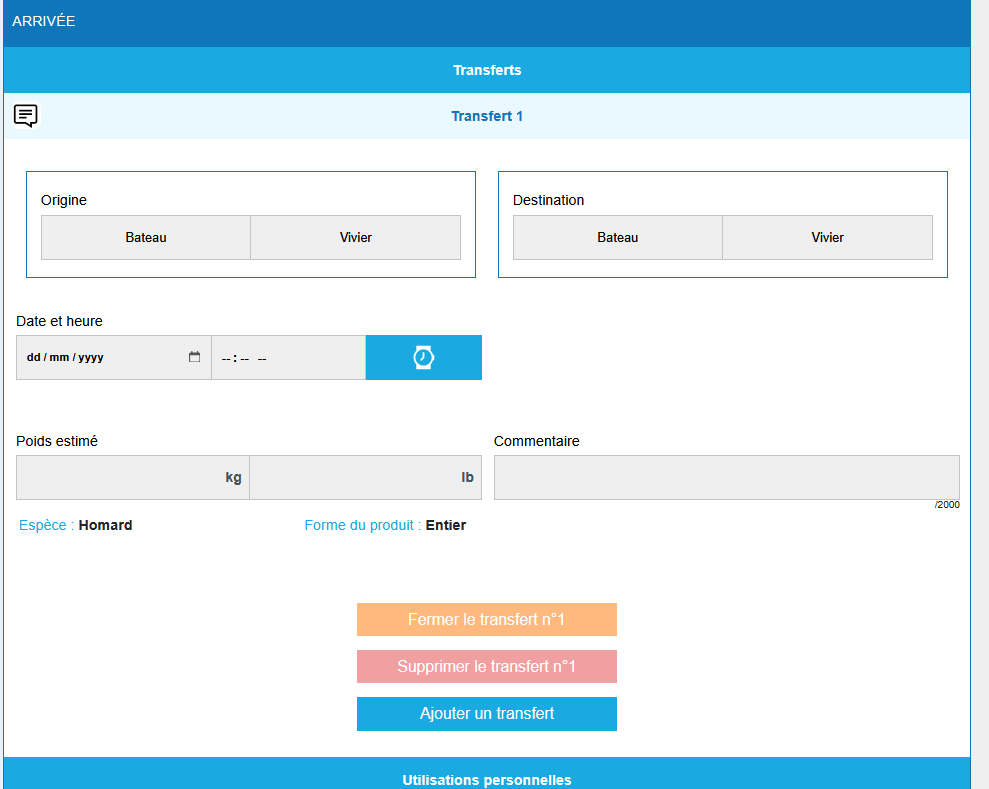Collapse the Transfert 1 panel header
The image size is (989, 789).
coord(487,116)
